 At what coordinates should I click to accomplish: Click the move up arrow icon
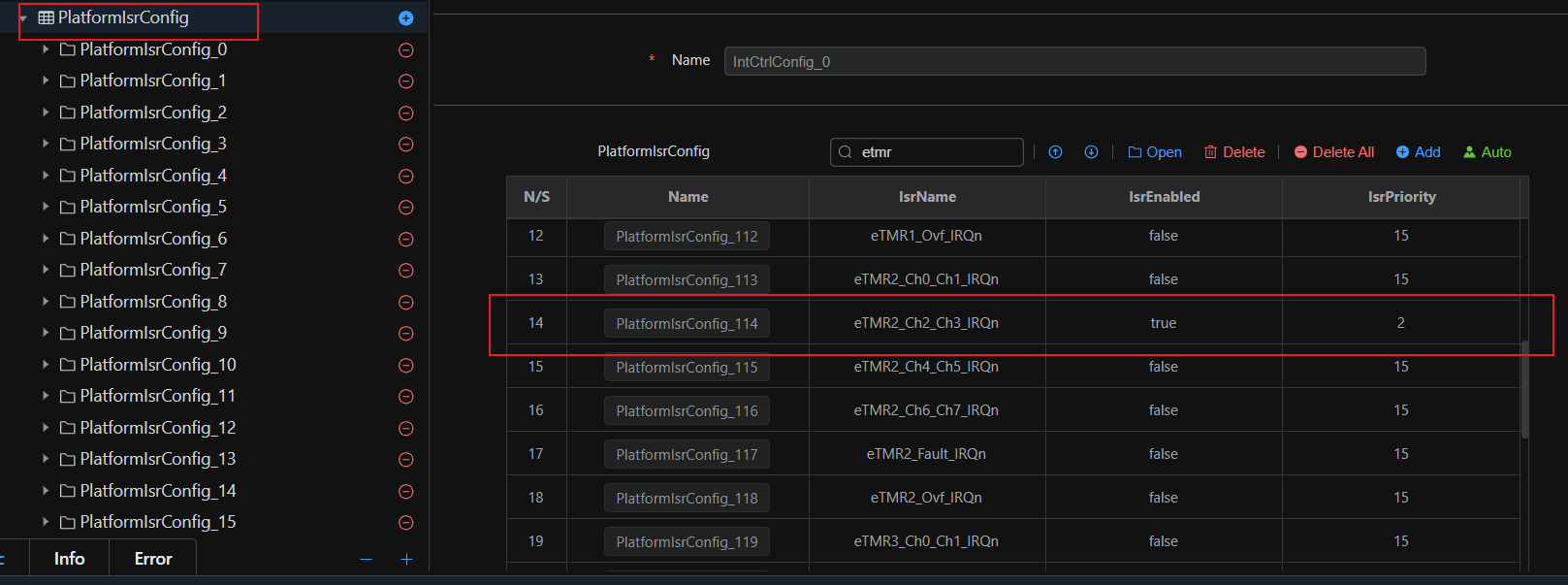click(x=1056, y=152)
